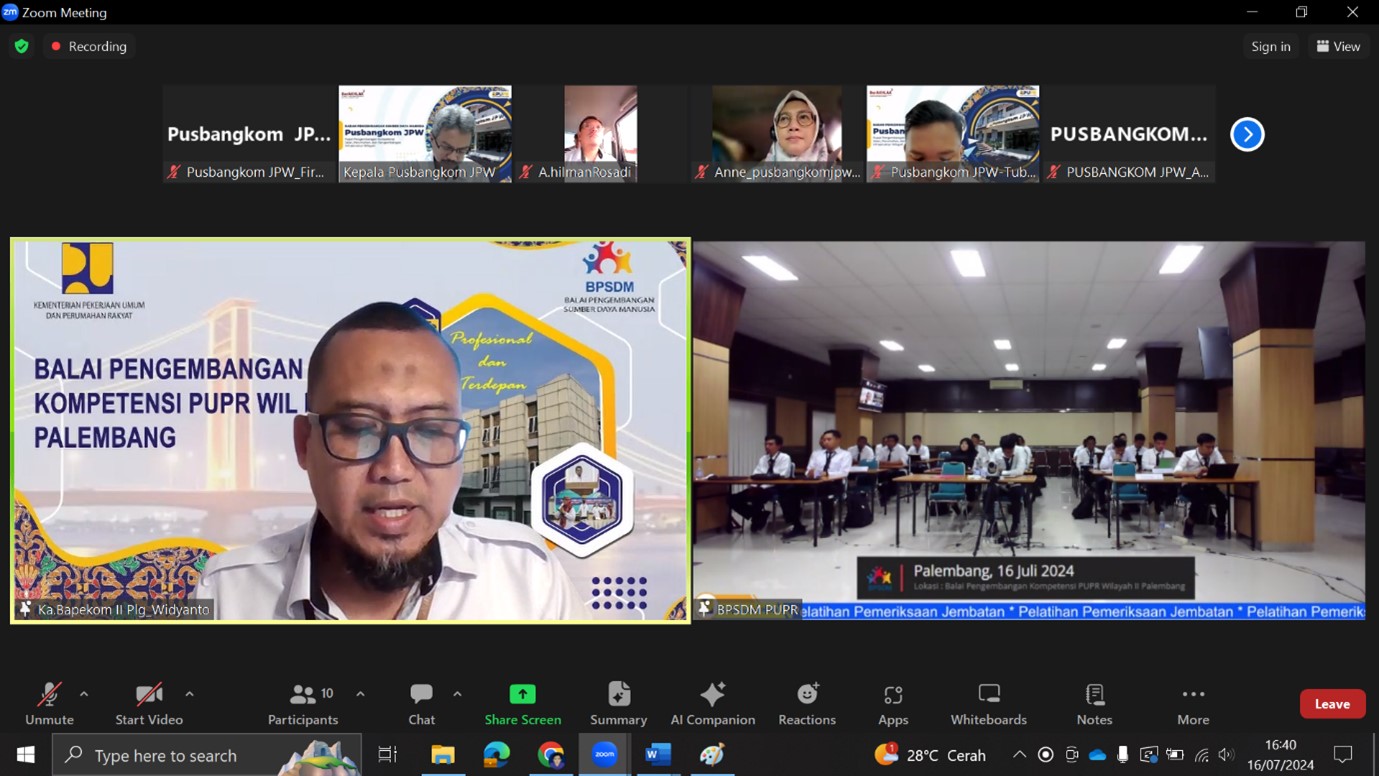Open volume speaker tray icon
The width and height of the screenshot is (1379, 776).
(x=1227, y=755)
